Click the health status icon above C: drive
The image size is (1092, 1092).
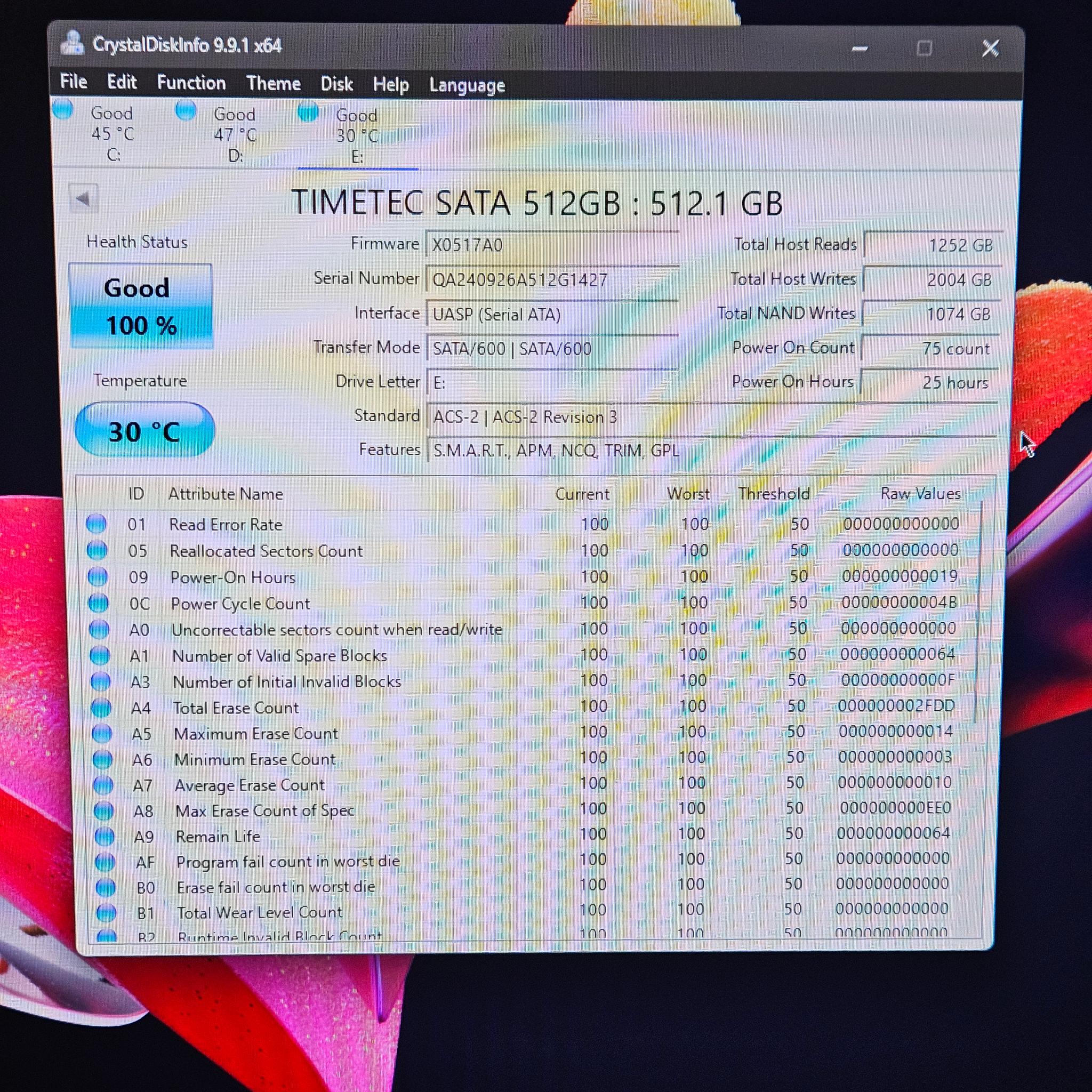(63, 109)
